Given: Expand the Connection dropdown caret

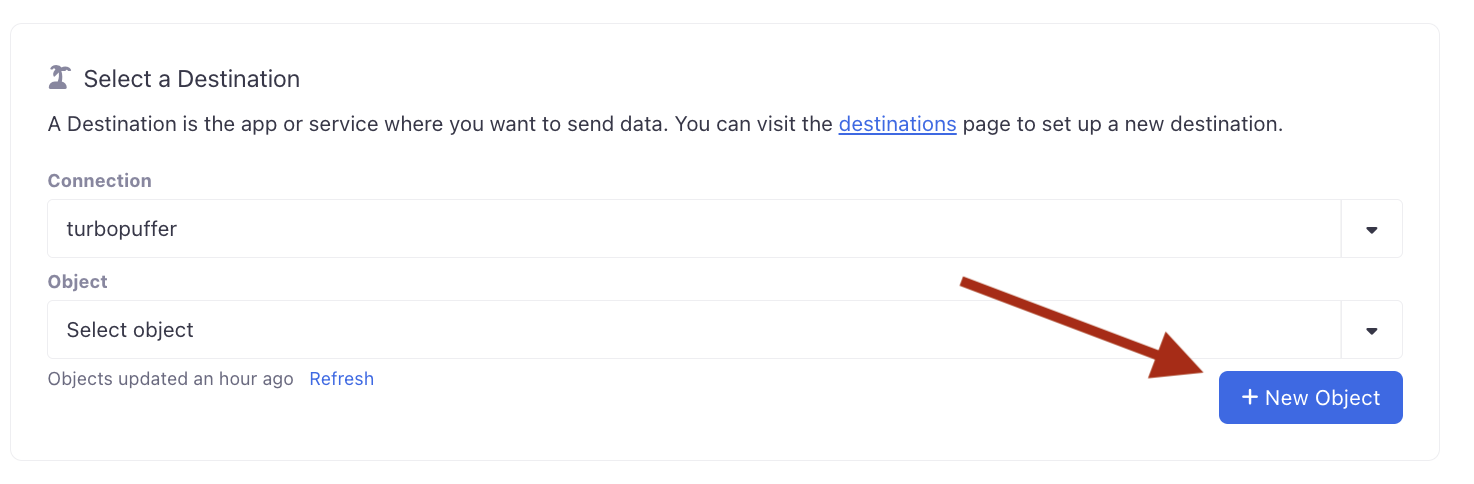Looking at the screenshot, I should coord(1371,229).
